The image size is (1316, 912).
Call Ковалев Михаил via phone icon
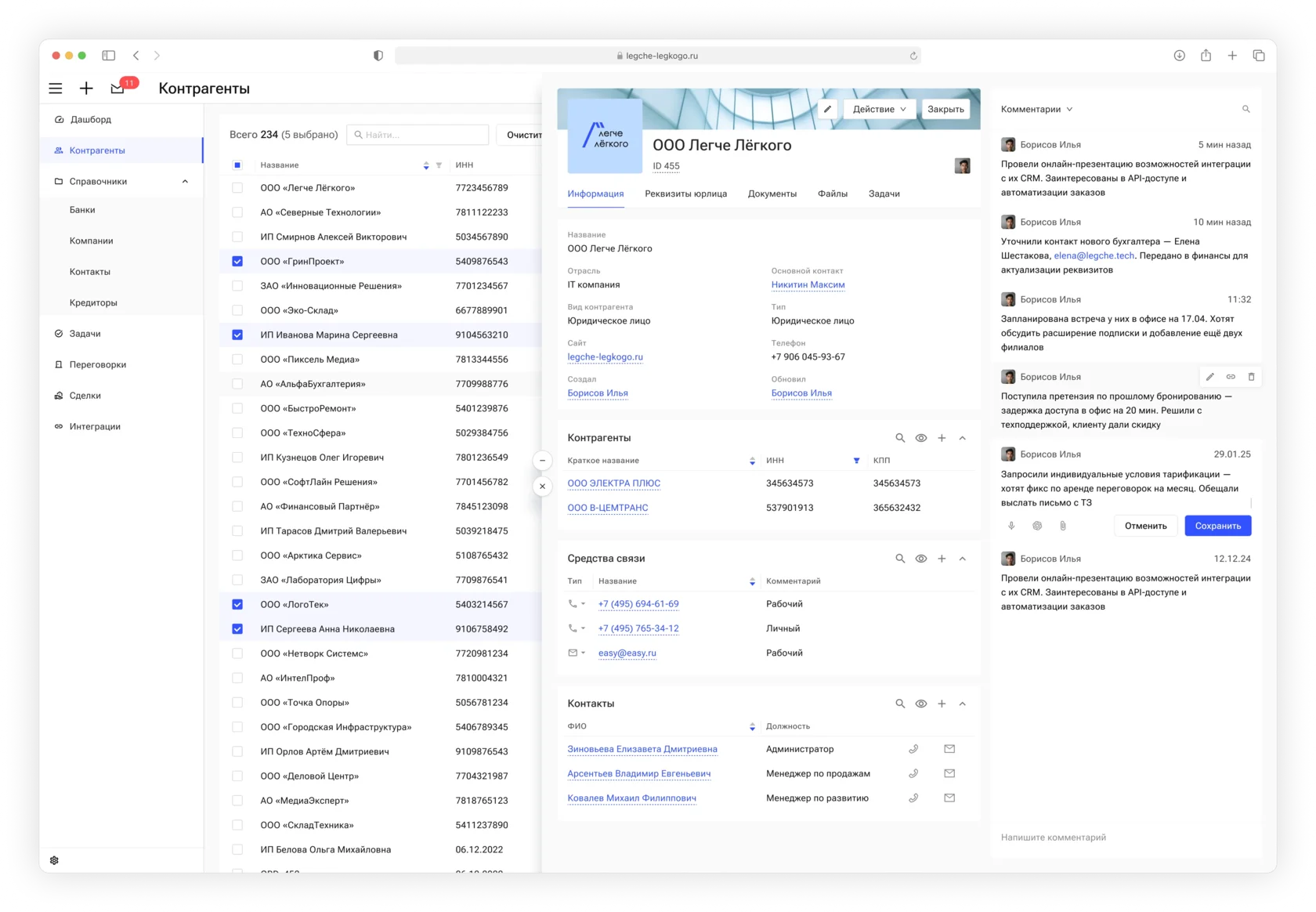[913, 798]
